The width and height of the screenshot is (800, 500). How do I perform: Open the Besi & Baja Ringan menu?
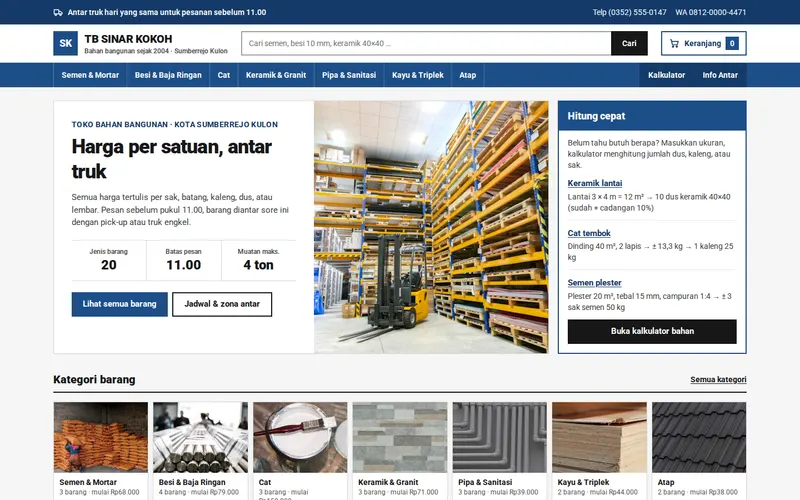tap(168, 75)
